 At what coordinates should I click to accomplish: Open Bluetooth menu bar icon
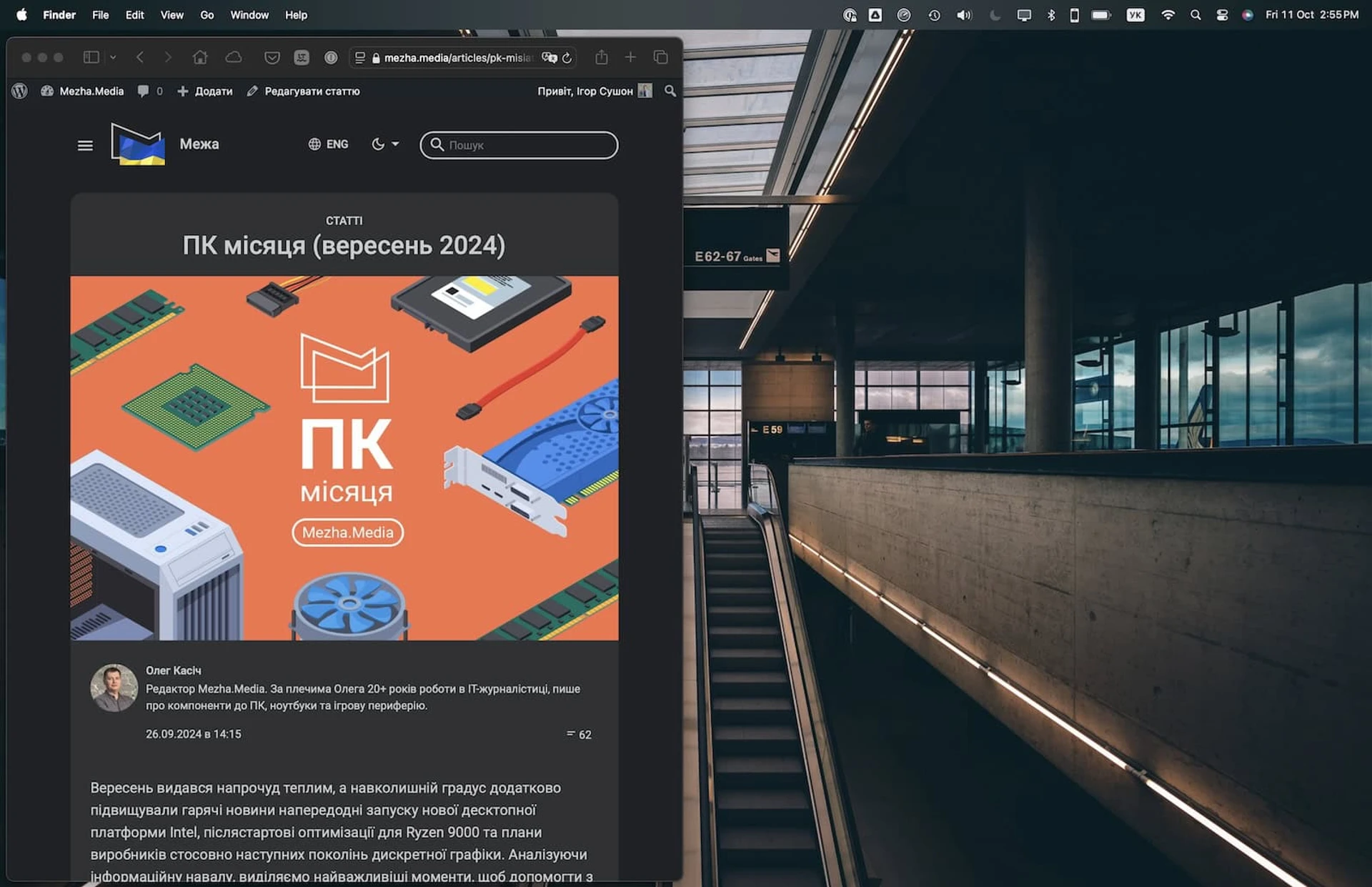click(x=1051, y=15)
